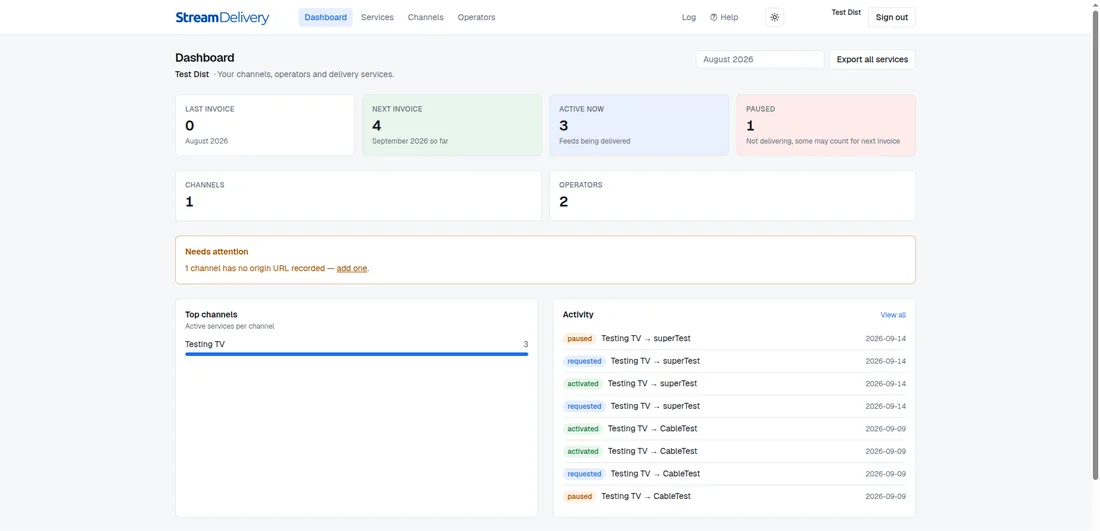Open the Services tab
Image resolution: width=1100 pixels, height=531 pixels.
click(x=377, y=18)
